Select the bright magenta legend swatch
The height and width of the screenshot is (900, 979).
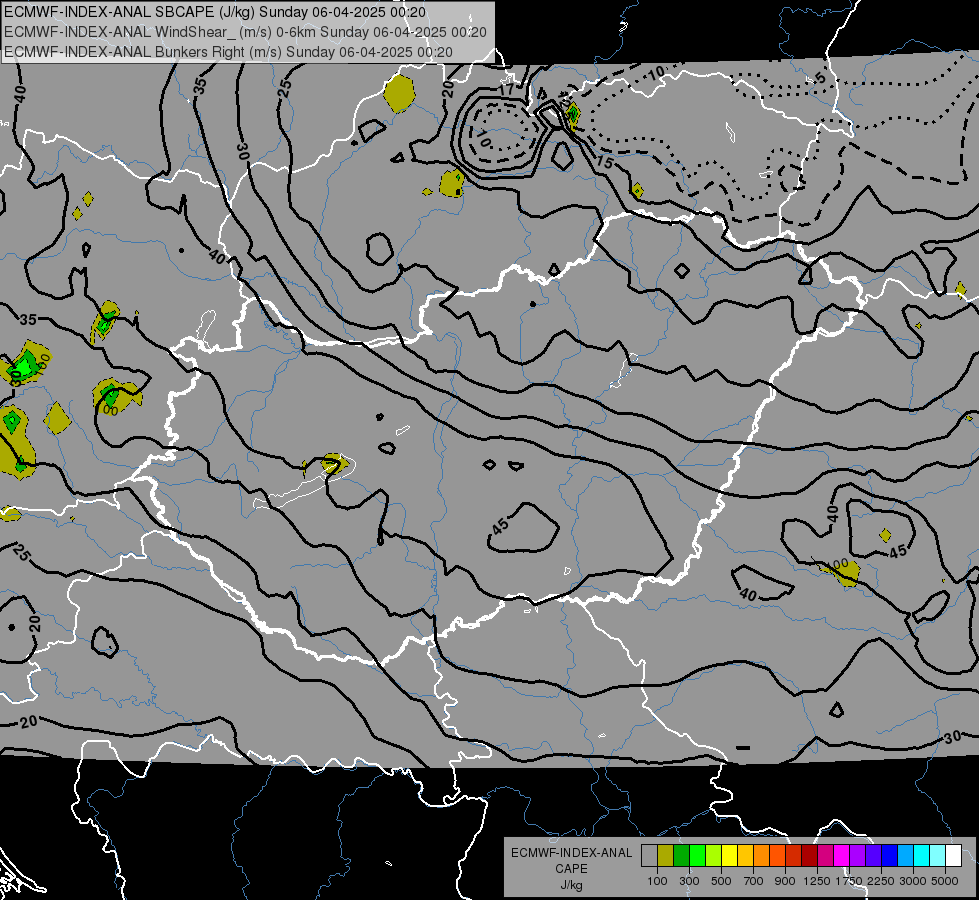(842, 856)
